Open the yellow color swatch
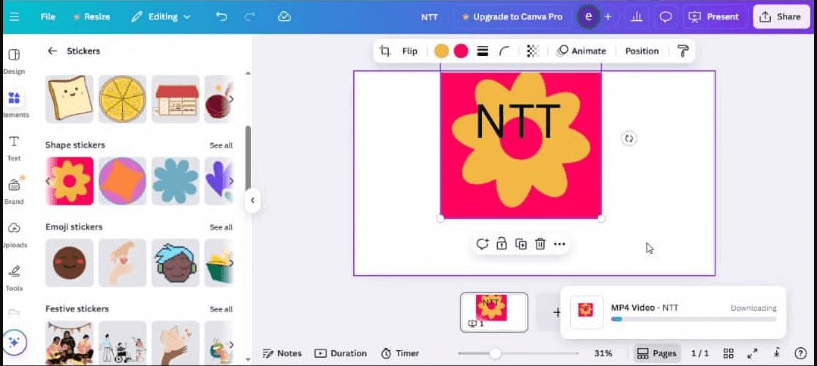The image size is (817, 366). pos(441,51)
